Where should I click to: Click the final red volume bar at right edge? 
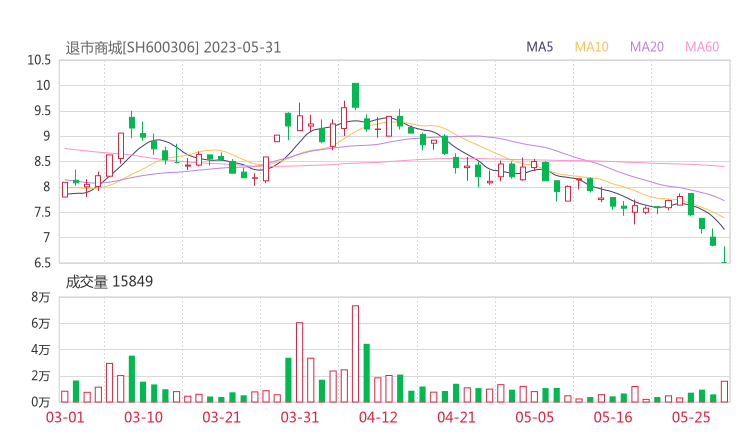pos(724,392)
